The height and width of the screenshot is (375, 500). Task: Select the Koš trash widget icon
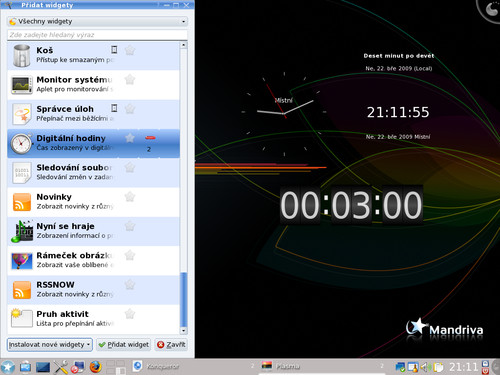pyautogui.click(x=22, y=55)
